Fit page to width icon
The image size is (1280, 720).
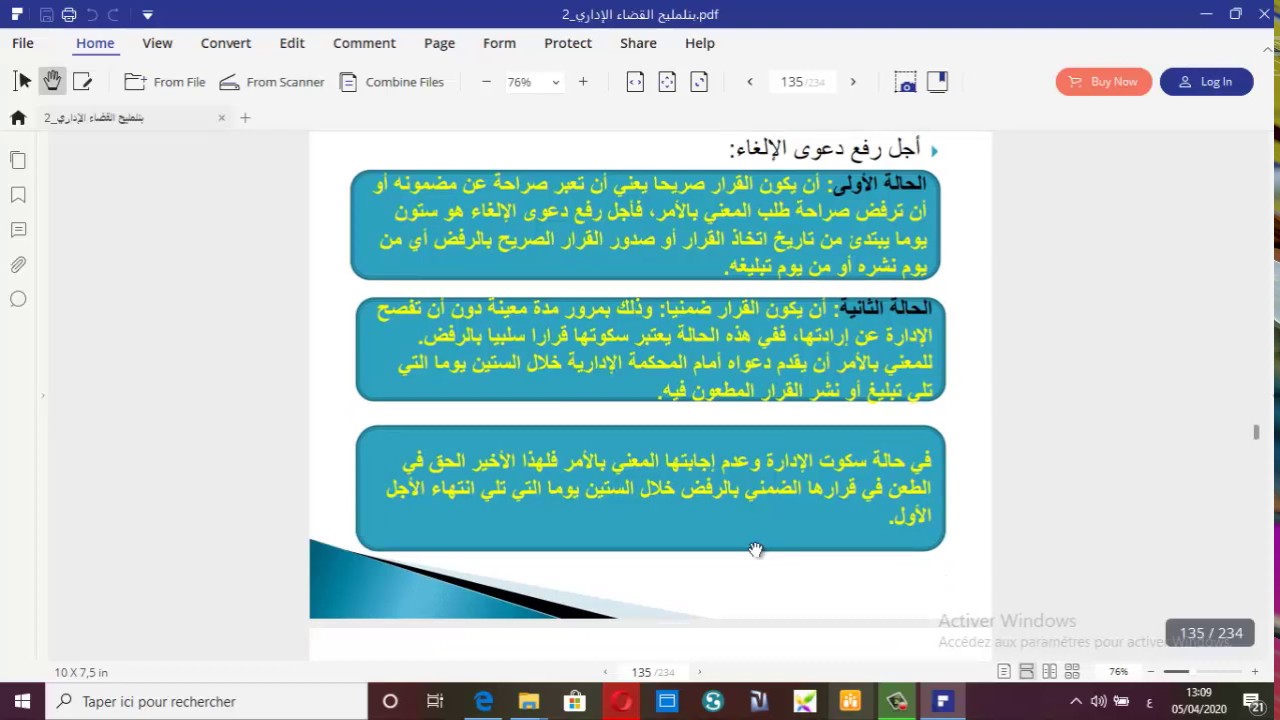pyautogui.click(x=635, y=82)
